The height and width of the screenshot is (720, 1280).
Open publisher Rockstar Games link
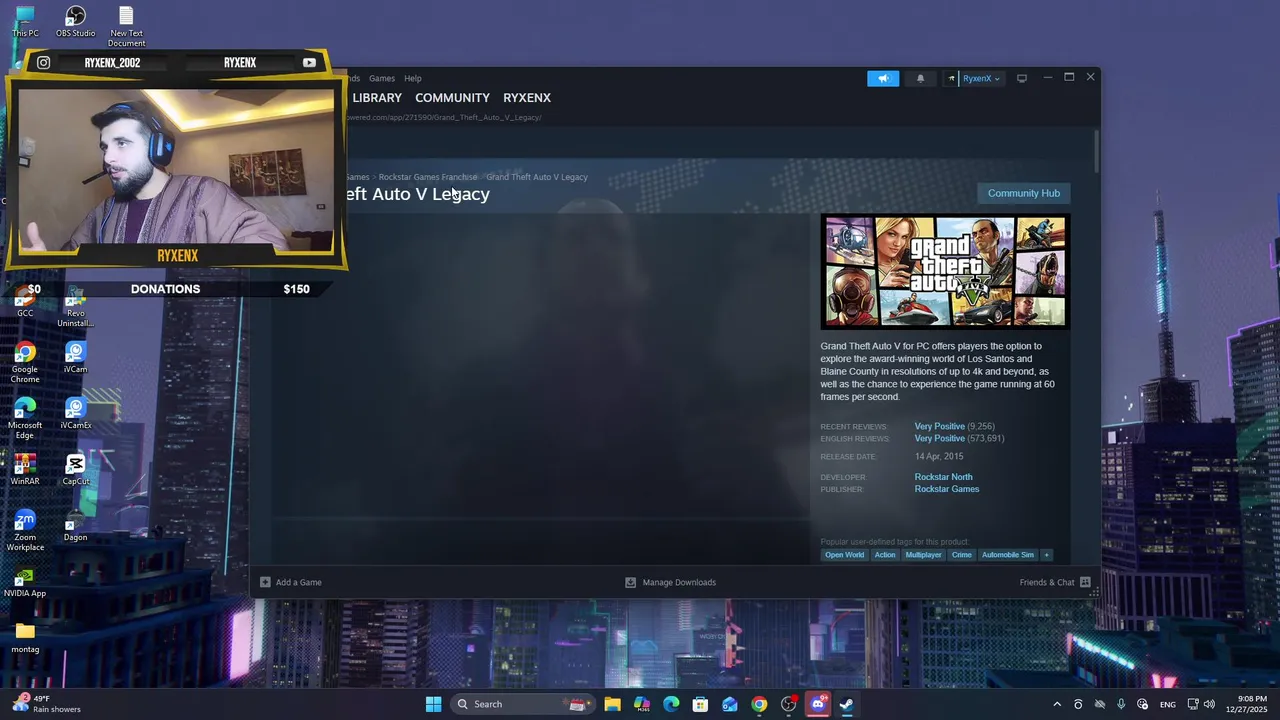pos(946,489)
